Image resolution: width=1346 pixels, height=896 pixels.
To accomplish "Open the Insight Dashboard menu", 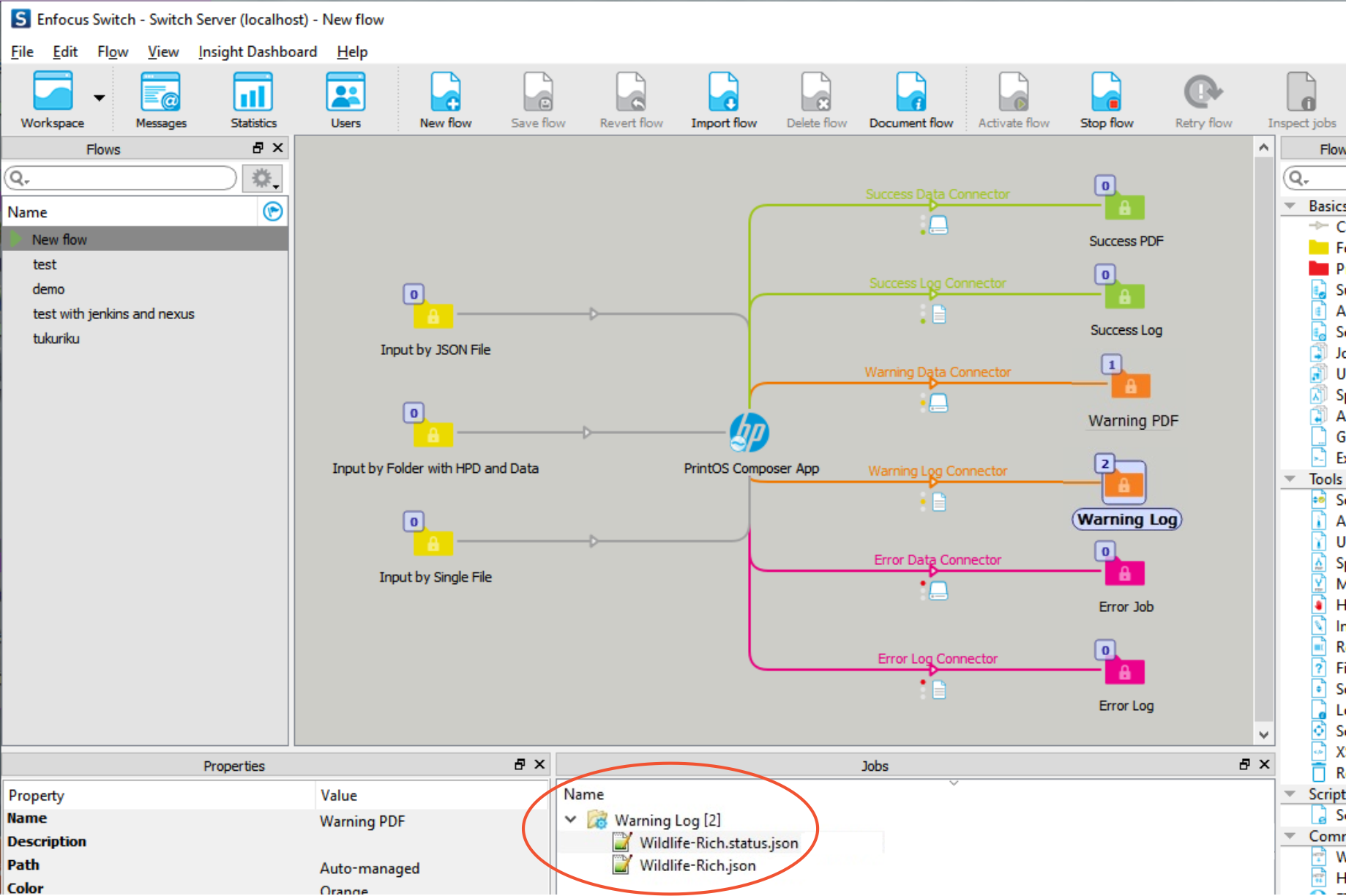I will click(258, 51).
